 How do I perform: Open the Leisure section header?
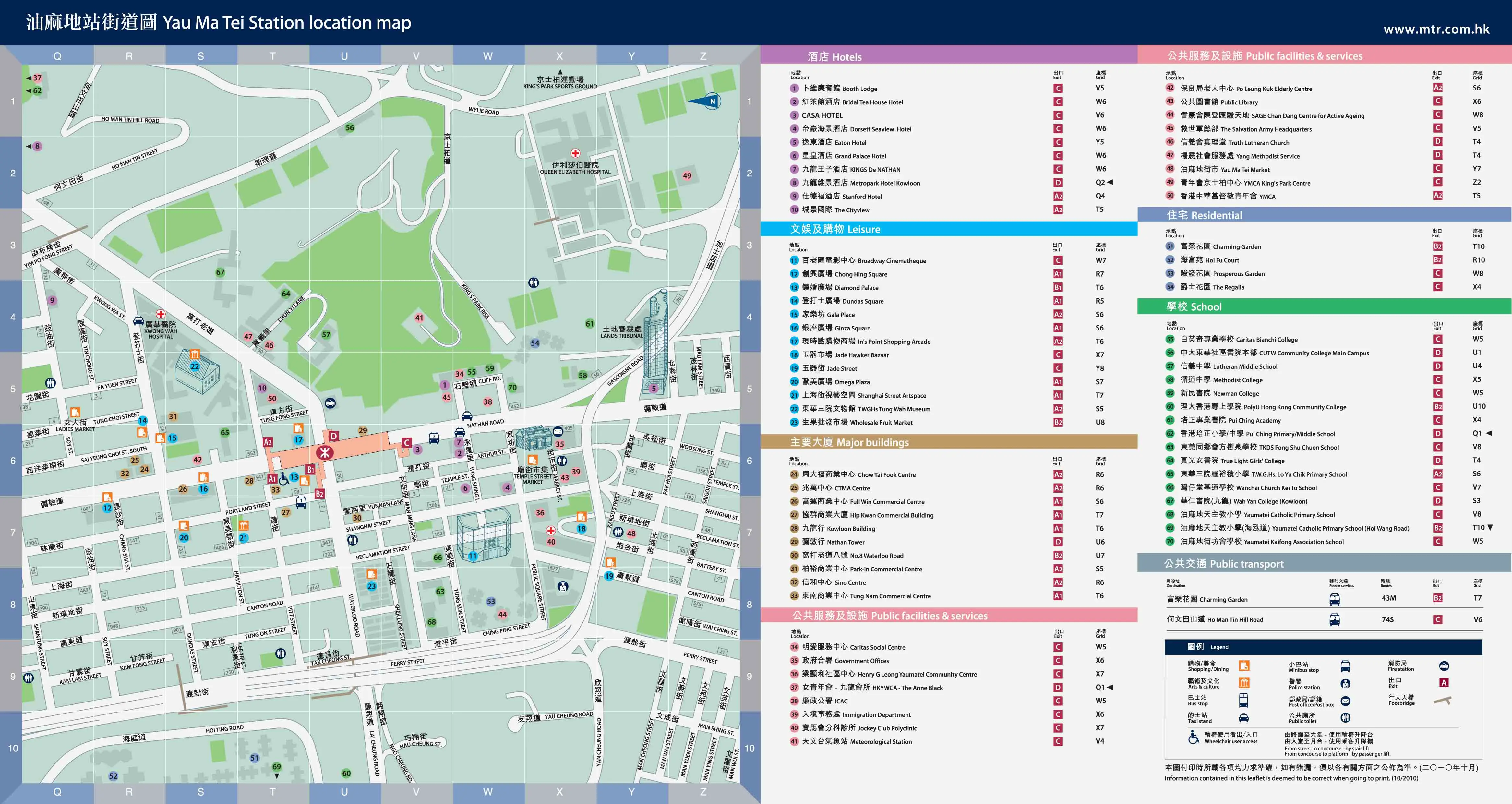949,229
